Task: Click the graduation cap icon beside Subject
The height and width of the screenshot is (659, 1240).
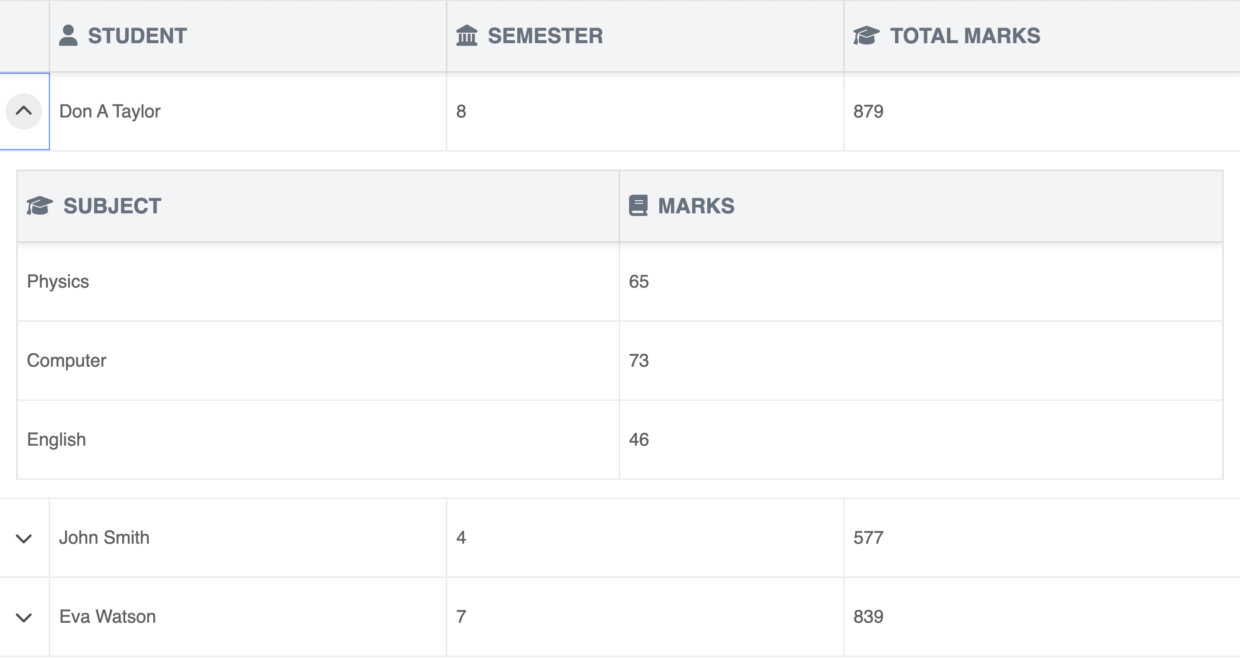Action: [x=40, y=206]
